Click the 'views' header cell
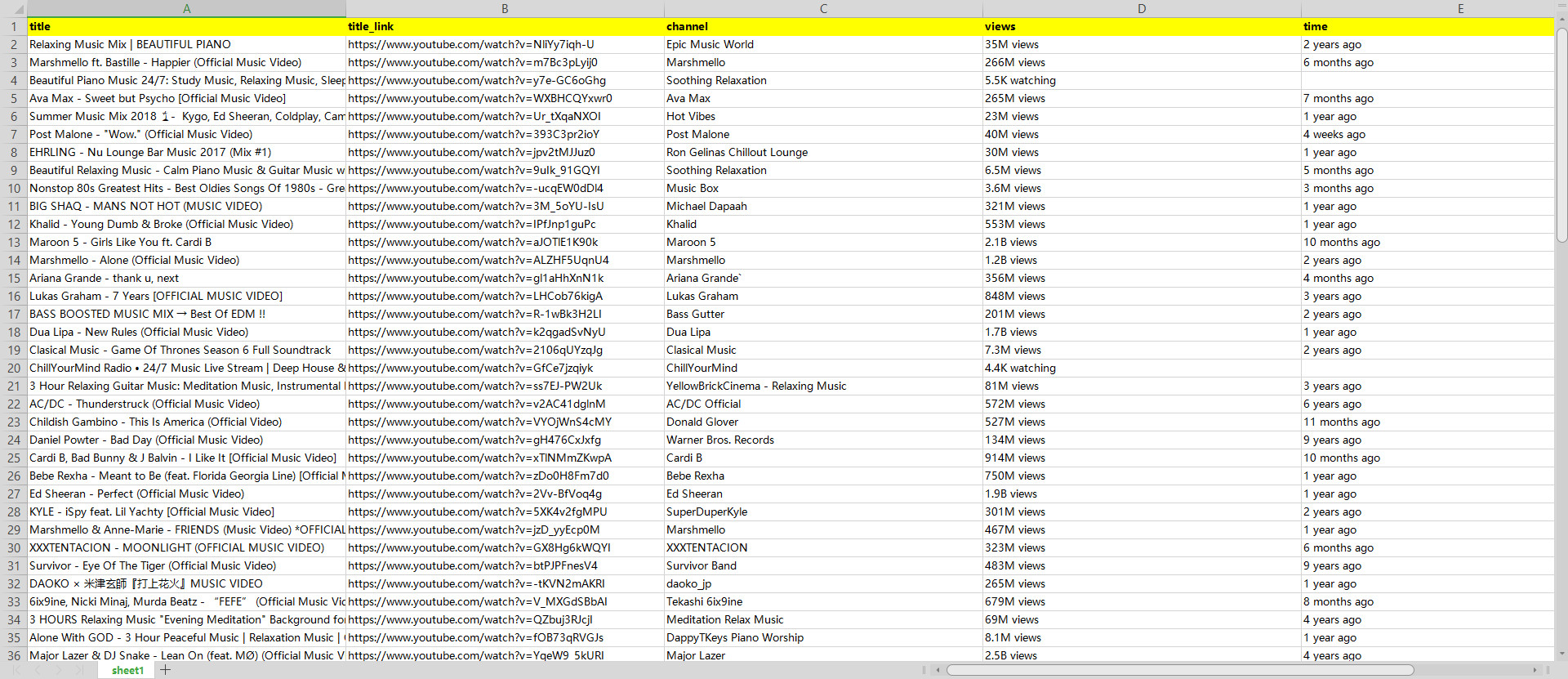 tap(1142, 26)
